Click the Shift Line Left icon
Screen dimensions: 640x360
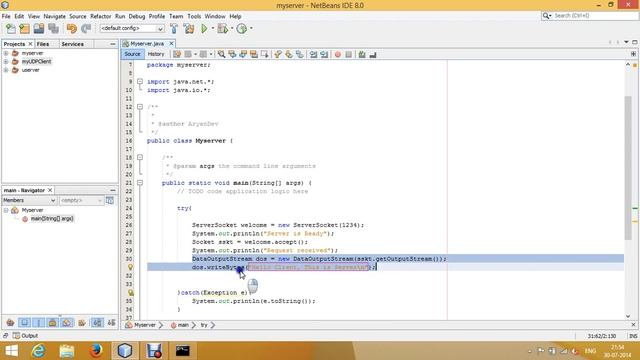313,54
